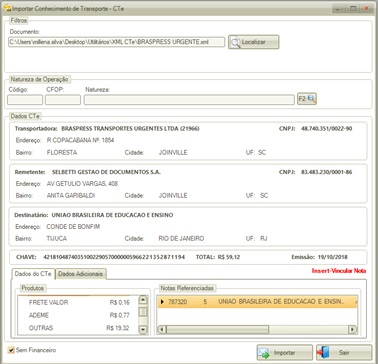Click the Documento file path field

pos(116,42)
